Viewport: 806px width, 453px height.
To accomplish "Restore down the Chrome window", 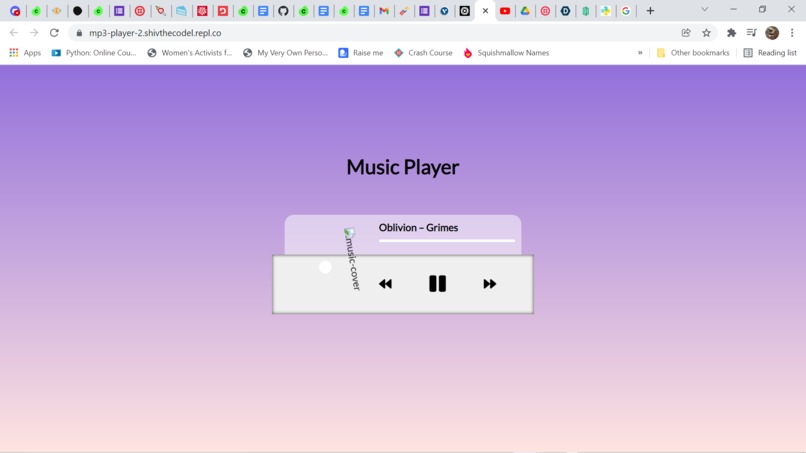I will click(x=762, y=9).
